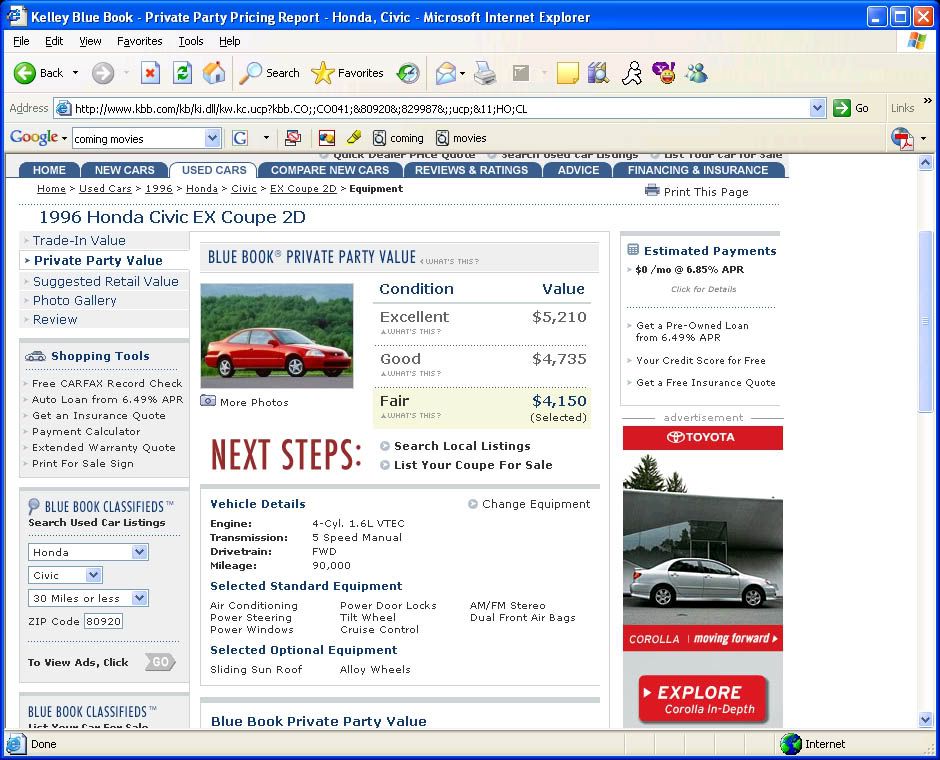This screenshot has width=940, height=760.
Task: Click the Free CARFAX Record Check link
Action: [x=107, y=383]
